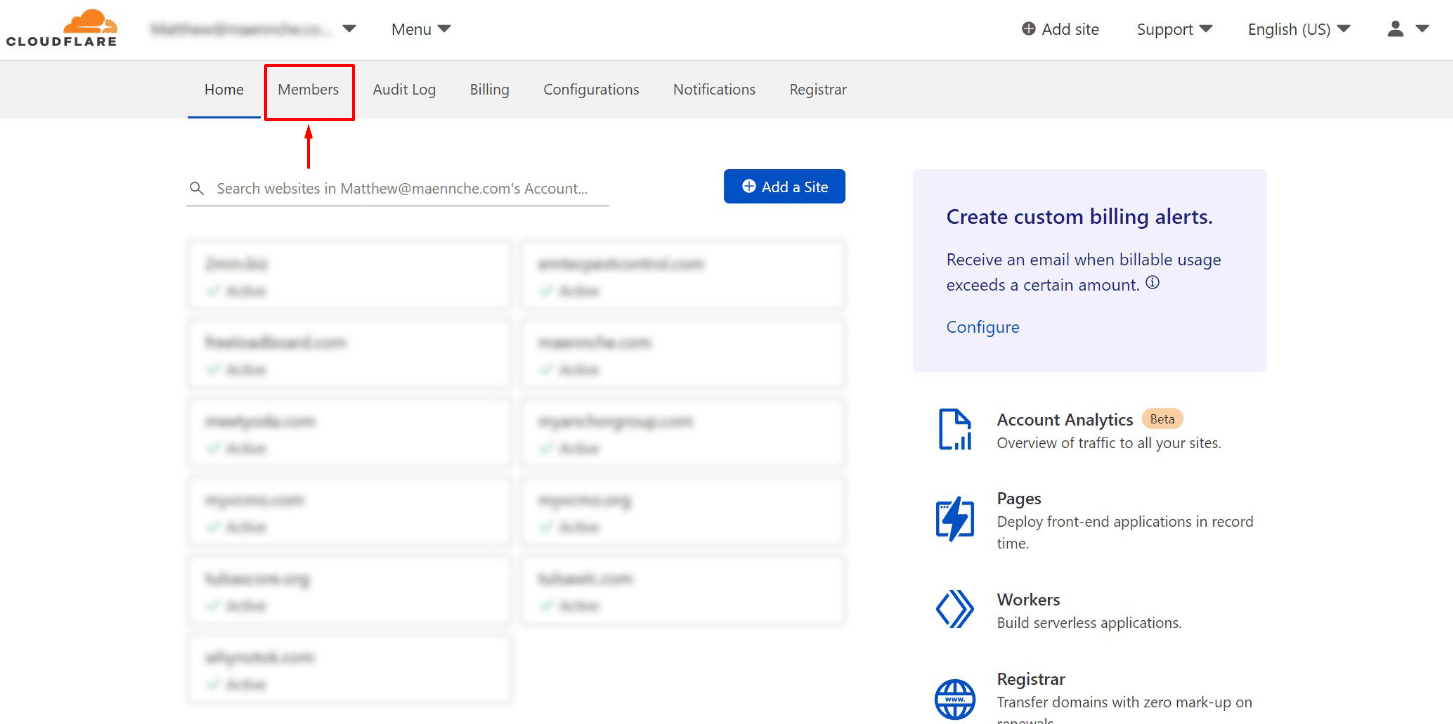Click the Add a Site button

click(784, 186)
